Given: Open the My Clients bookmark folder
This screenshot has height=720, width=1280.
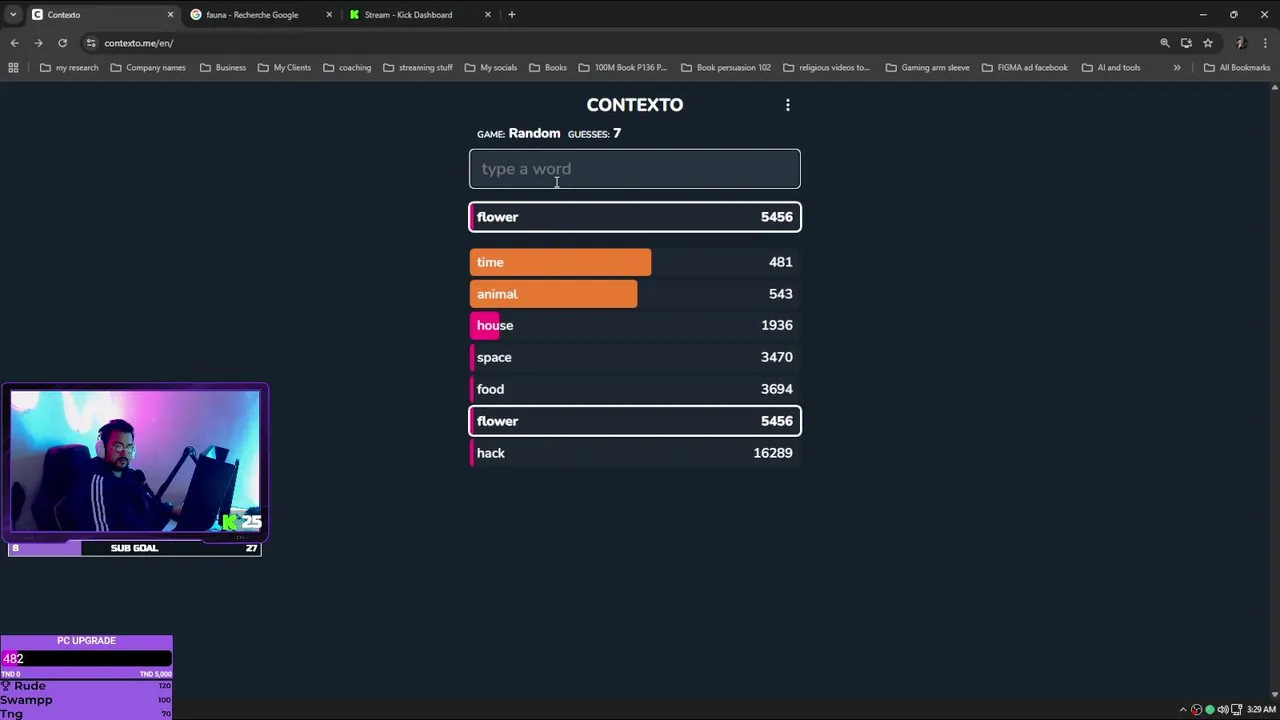Looking at the screenshot, I should pos(284,68).
